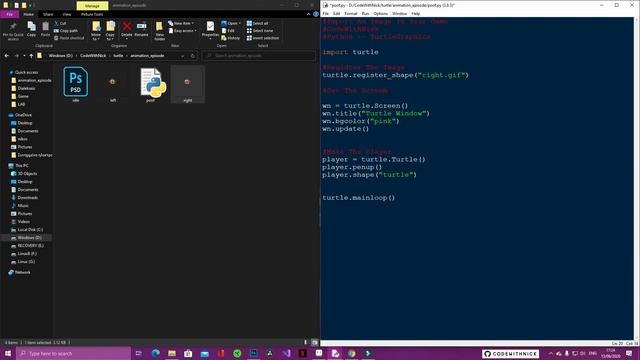Open the Copy to dropdown

click(x=110, y=31)
